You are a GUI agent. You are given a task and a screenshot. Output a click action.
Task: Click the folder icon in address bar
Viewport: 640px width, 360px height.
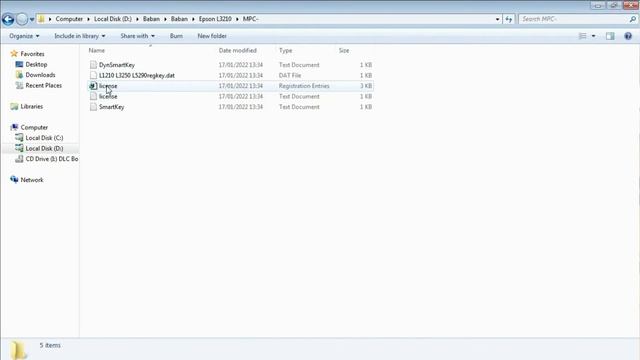click(41, 19)
